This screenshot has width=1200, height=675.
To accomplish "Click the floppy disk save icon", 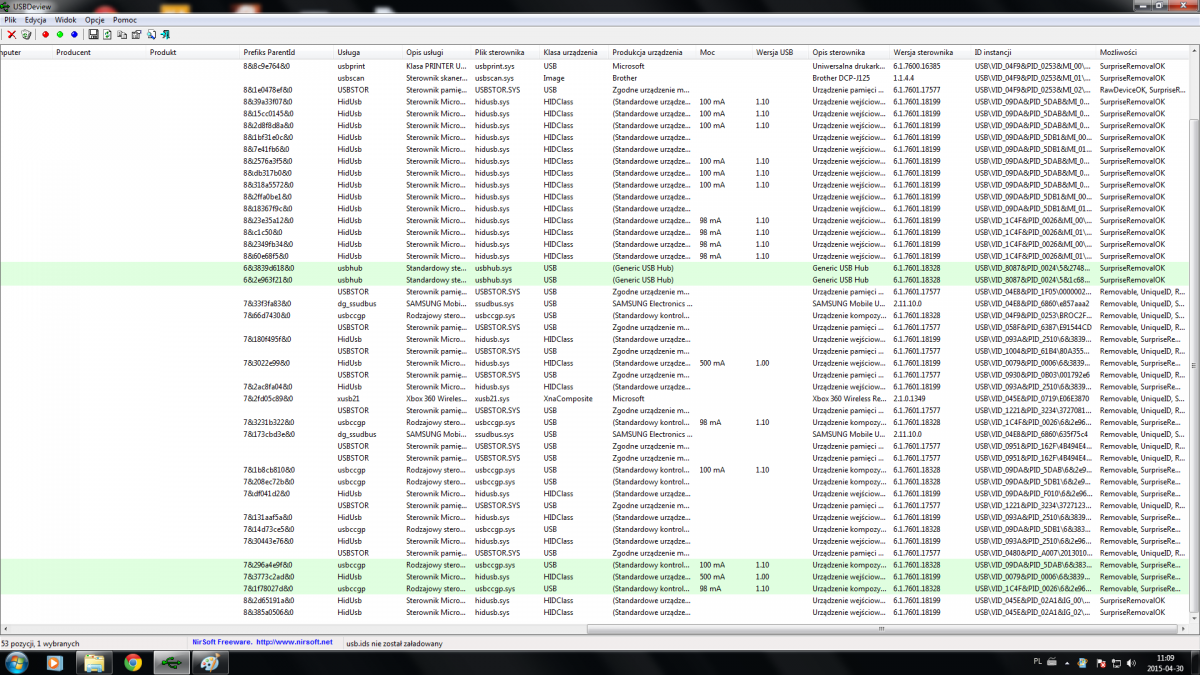I will pyautogui.click(x=92, y=34).
